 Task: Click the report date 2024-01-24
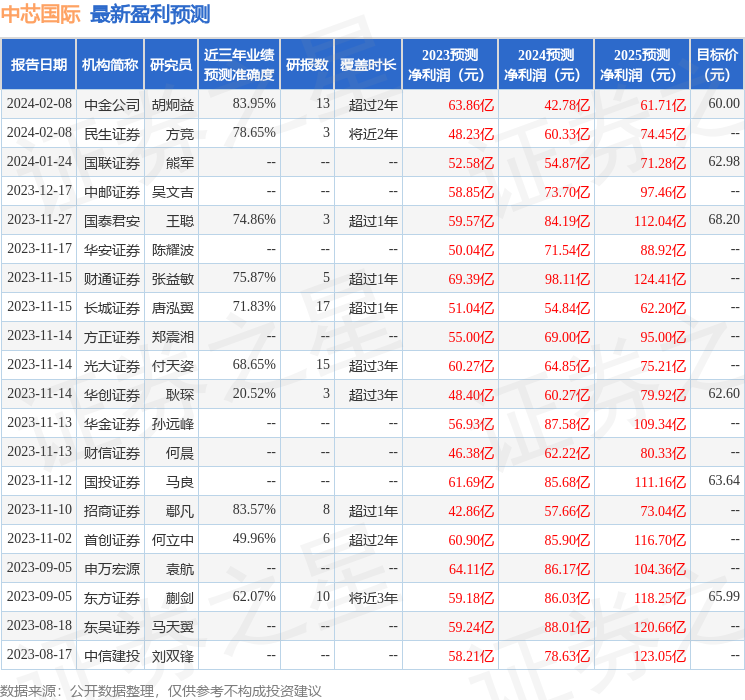(x=39, y=161)
